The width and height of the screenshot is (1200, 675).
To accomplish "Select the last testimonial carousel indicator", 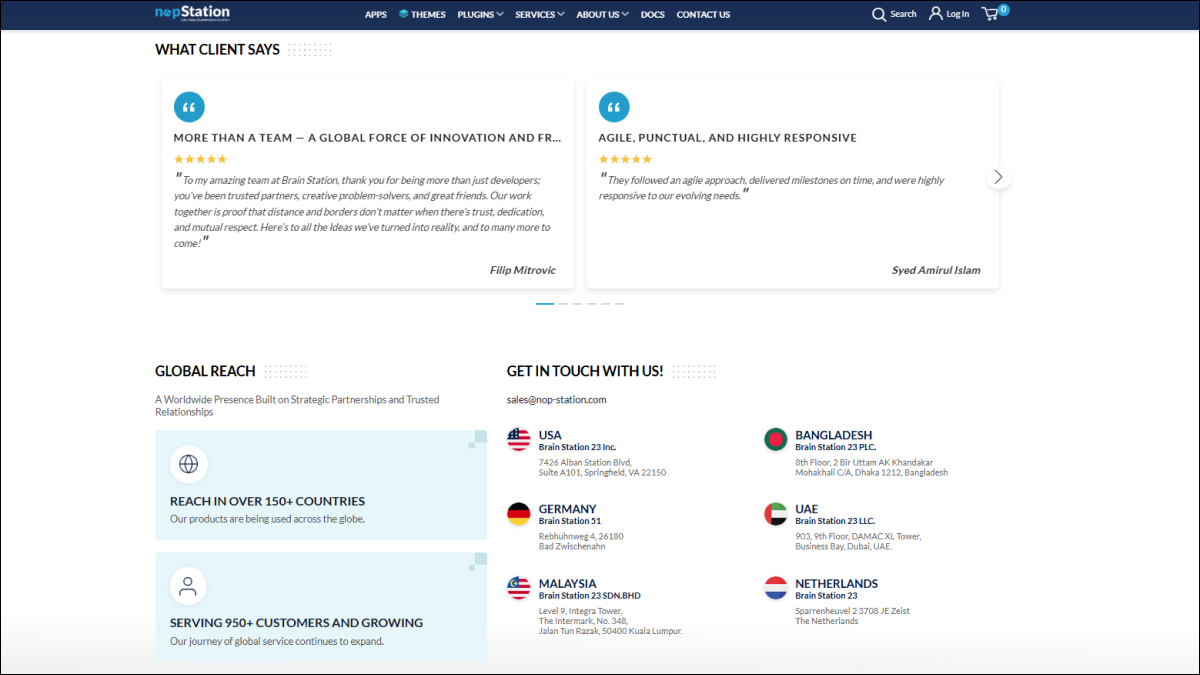I will click(x=619, y=303).
